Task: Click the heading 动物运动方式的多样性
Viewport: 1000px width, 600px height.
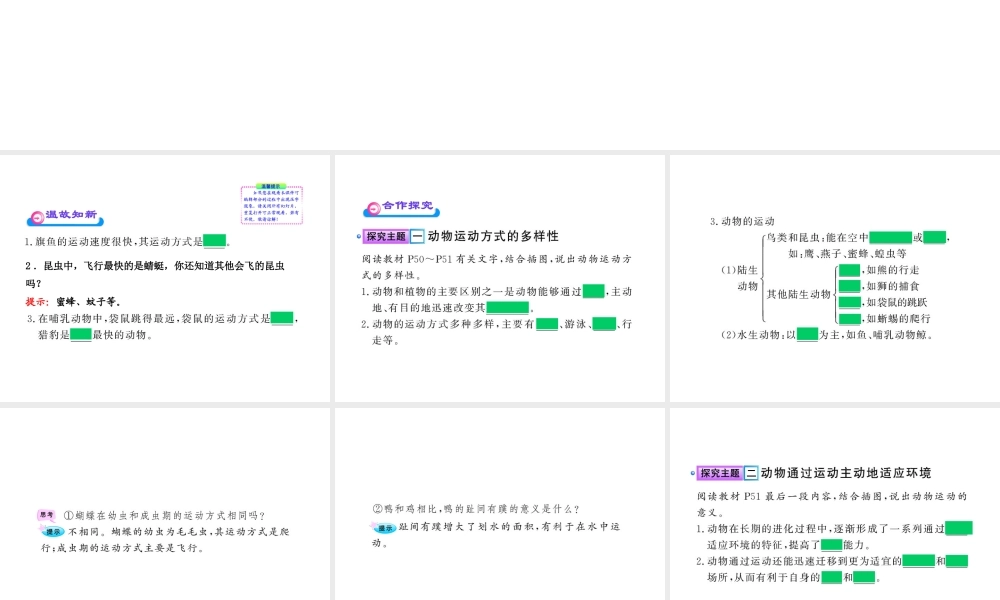Action: [493, 236]
